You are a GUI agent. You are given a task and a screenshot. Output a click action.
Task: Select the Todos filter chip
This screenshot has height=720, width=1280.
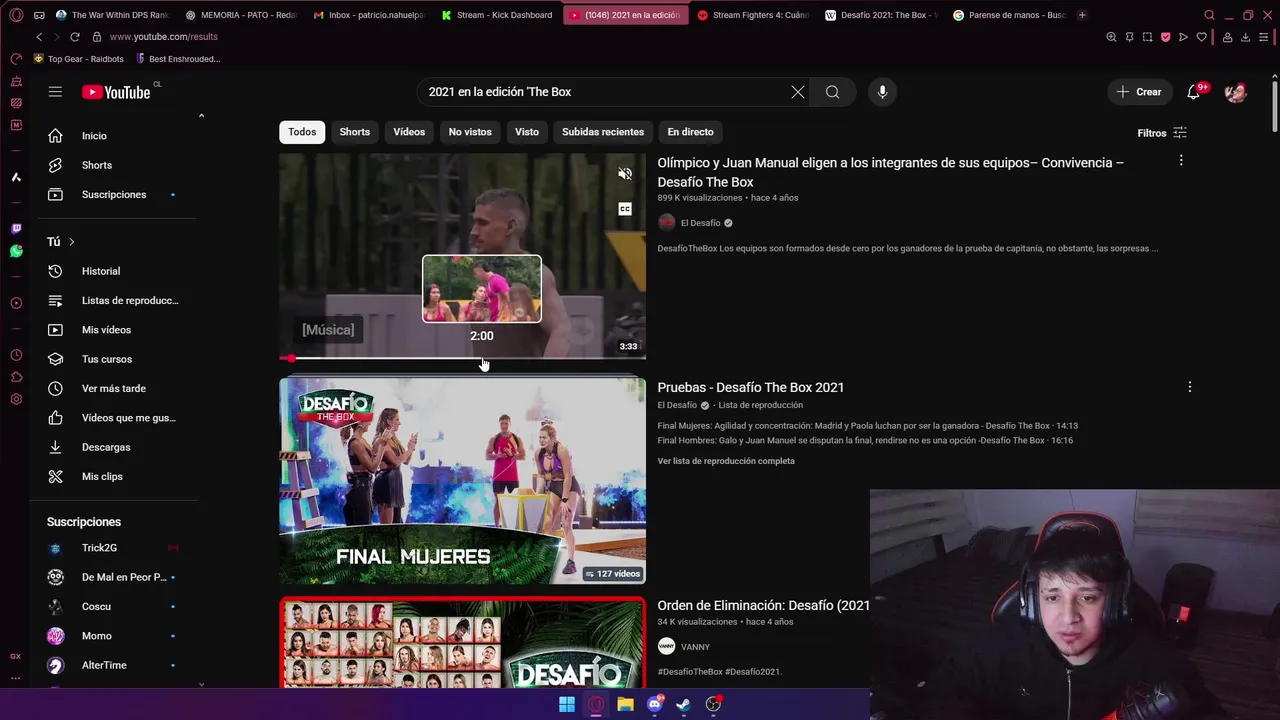coord(302,132)
